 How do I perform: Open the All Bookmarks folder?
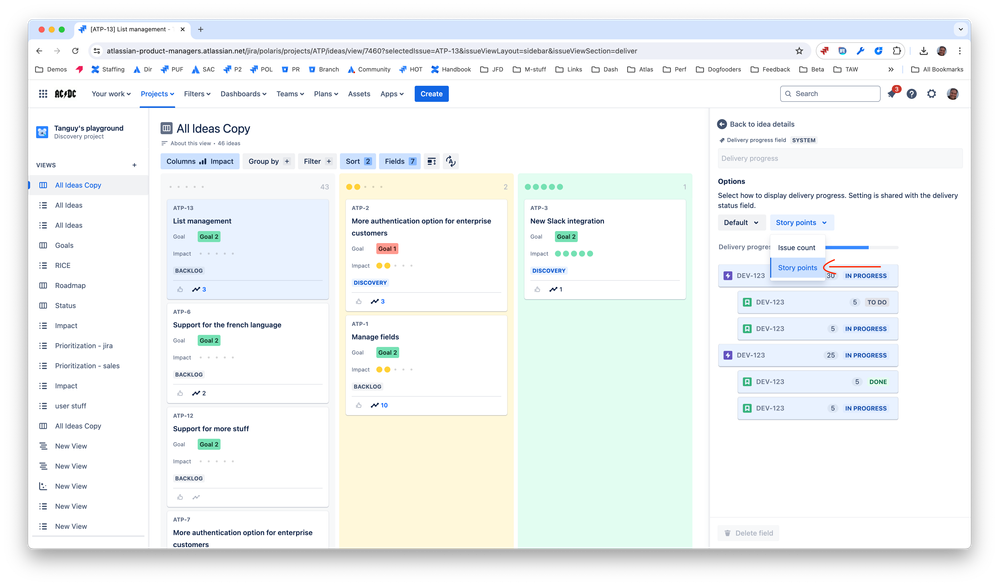pyautogui.click(x=937, y=69)
